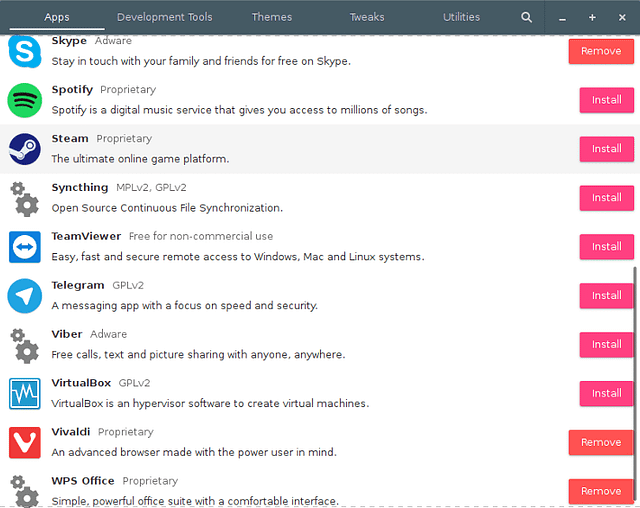The height and width of the screenshot is (508, 640).
Task: Click the VirtualBox app name
Action: tap(81, 383)
